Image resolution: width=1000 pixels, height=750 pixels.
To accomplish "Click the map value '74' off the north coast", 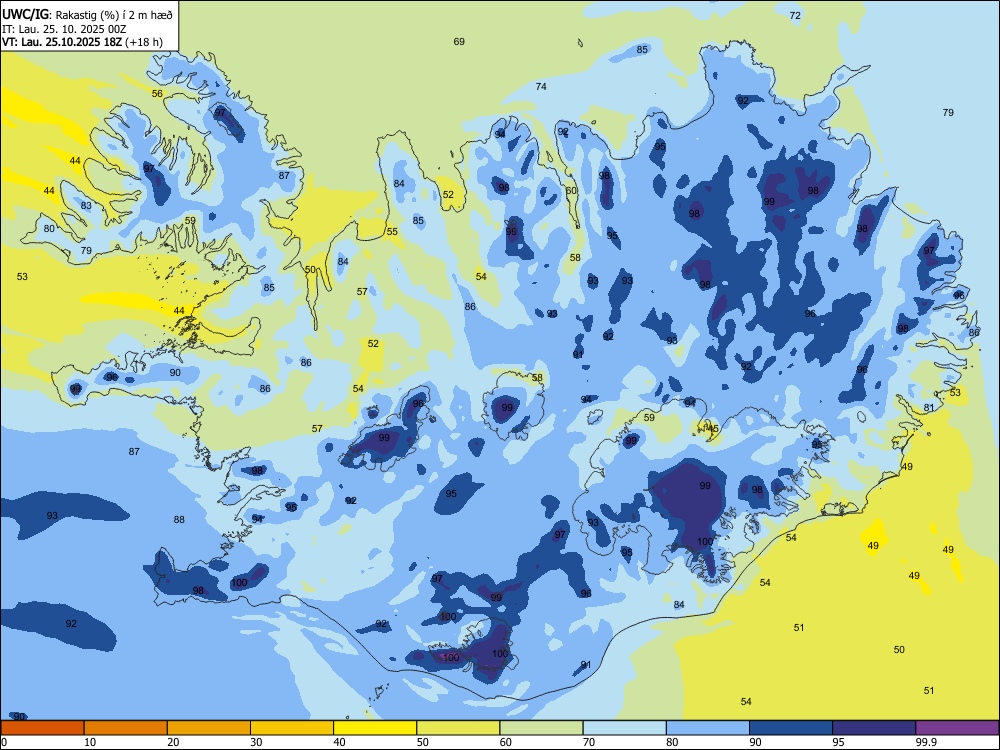I will tap(541, 86).
